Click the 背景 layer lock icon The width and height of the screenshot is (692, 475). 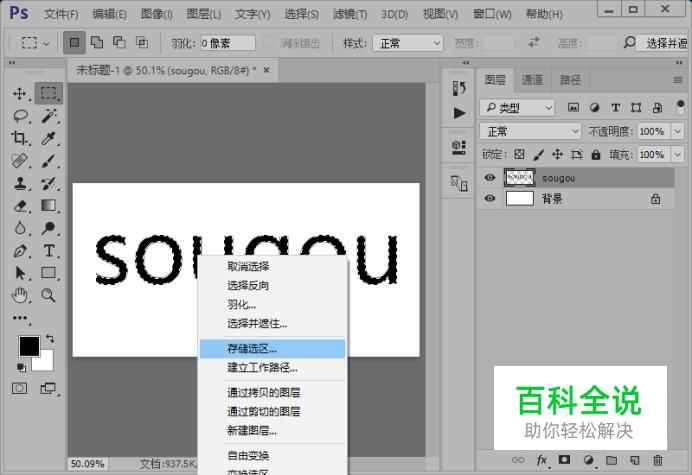655,199
